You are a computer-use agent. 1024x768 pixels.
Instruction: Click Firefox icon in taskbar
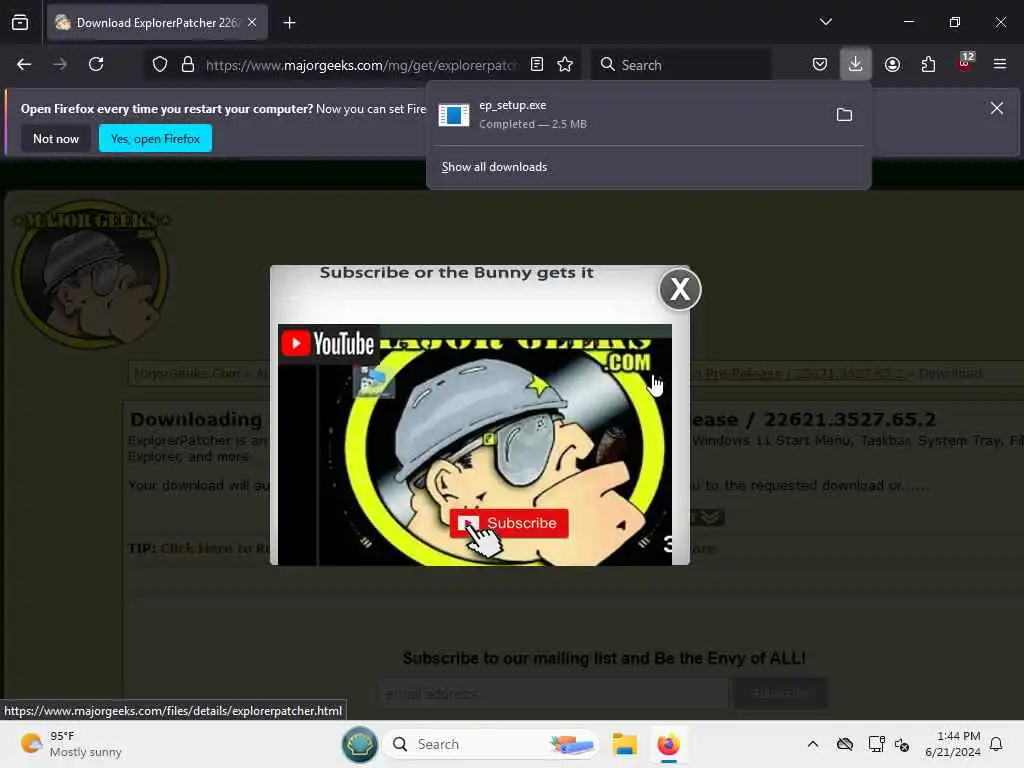pos(668,744)
